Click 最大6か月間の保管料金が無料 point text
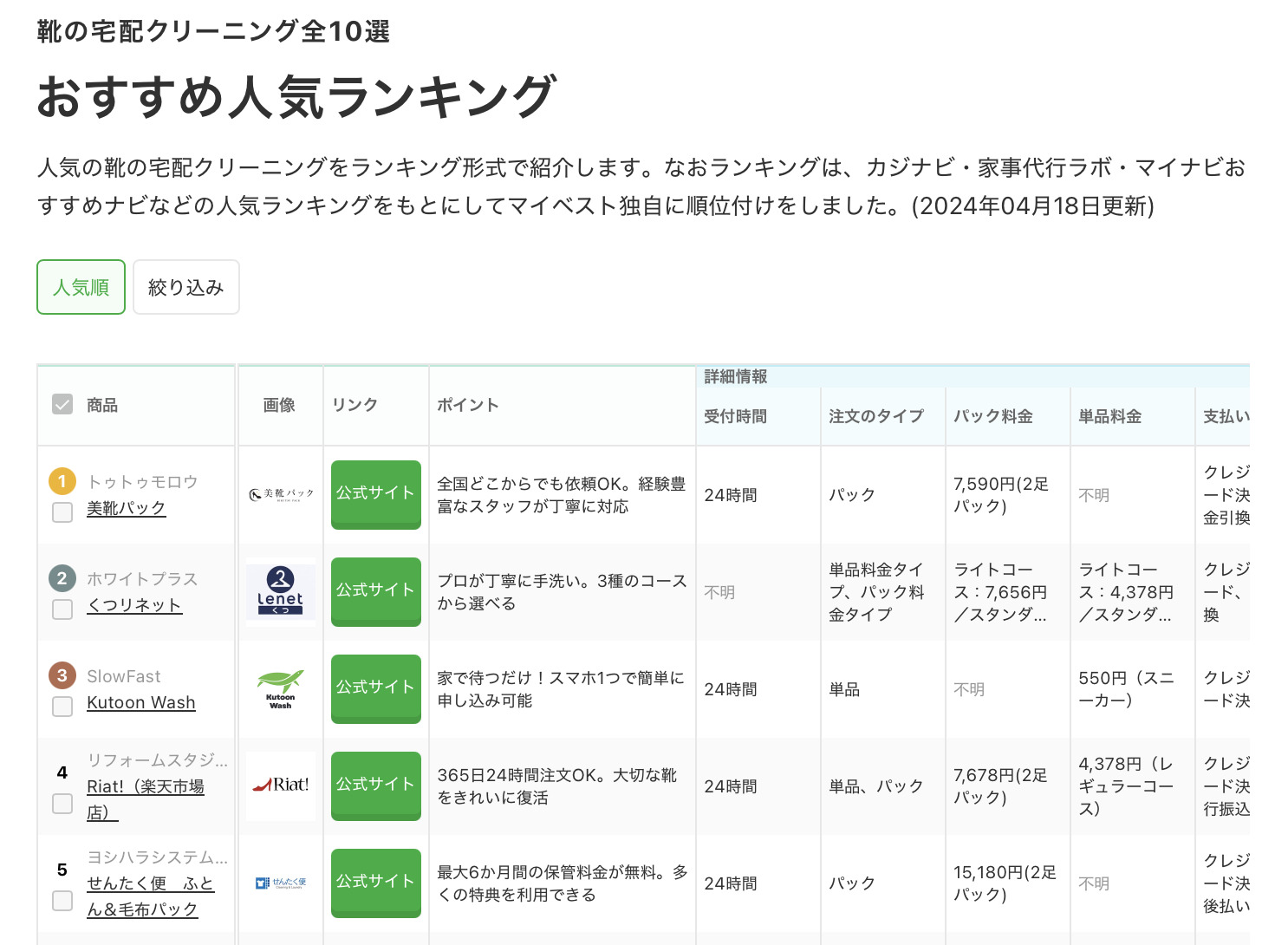The height and width of the screenshot is (945, 1288). click(563, 883)
